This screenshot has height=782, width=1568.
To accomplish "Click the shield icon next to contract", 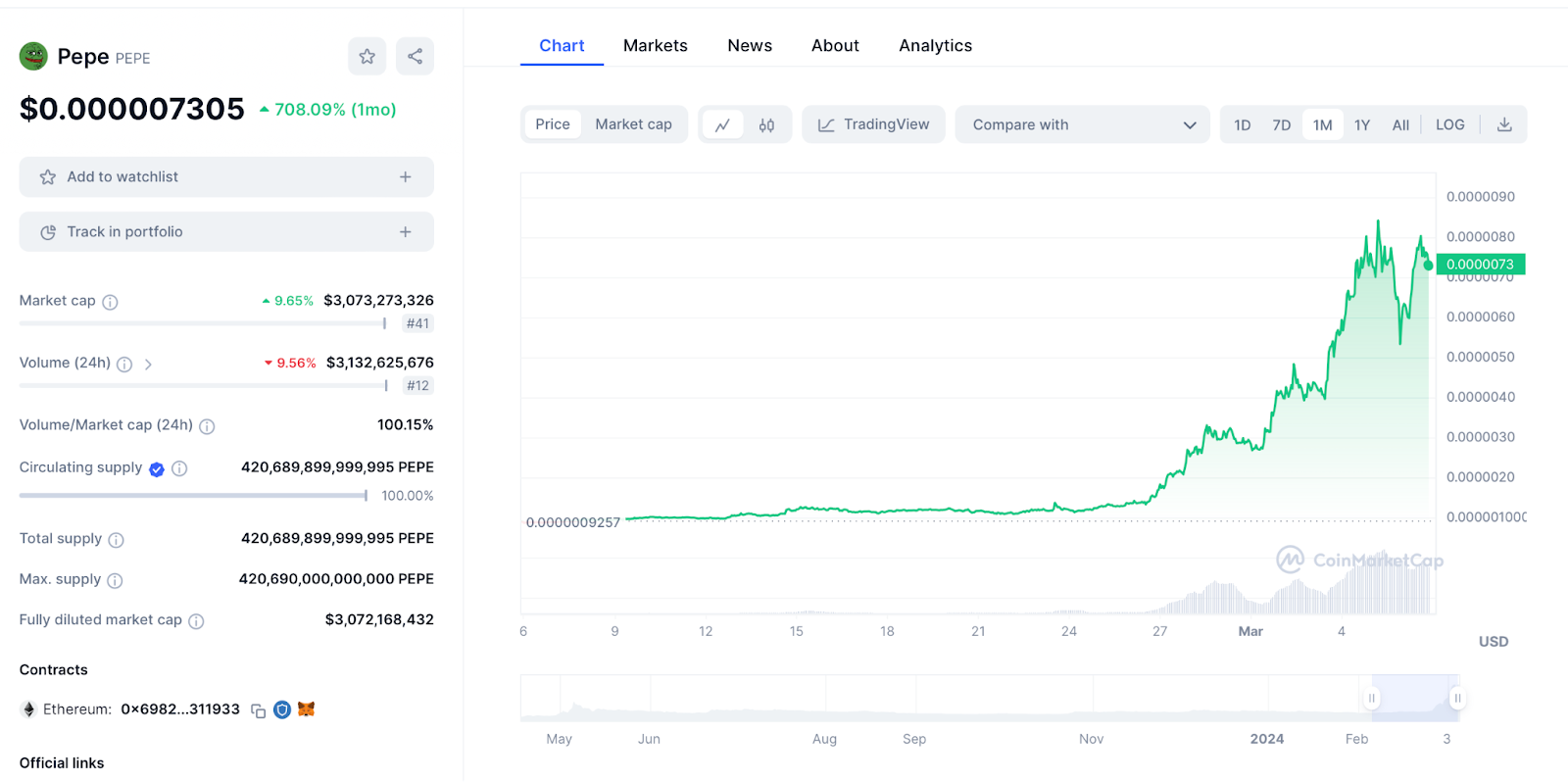I will tap(282, 709).
